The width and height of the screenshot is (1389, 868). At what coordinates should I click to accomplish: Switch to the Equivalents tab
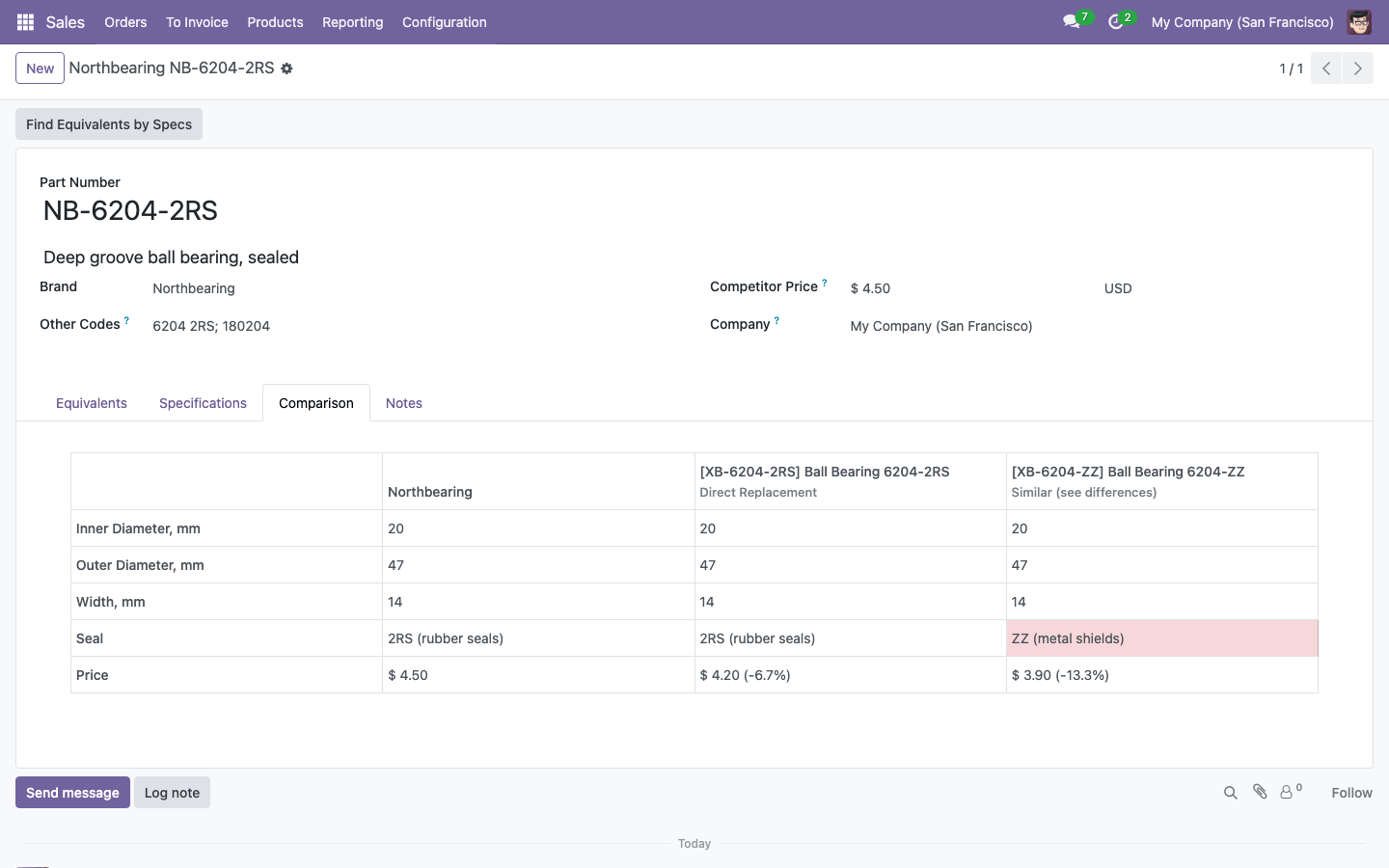(92, 403)
